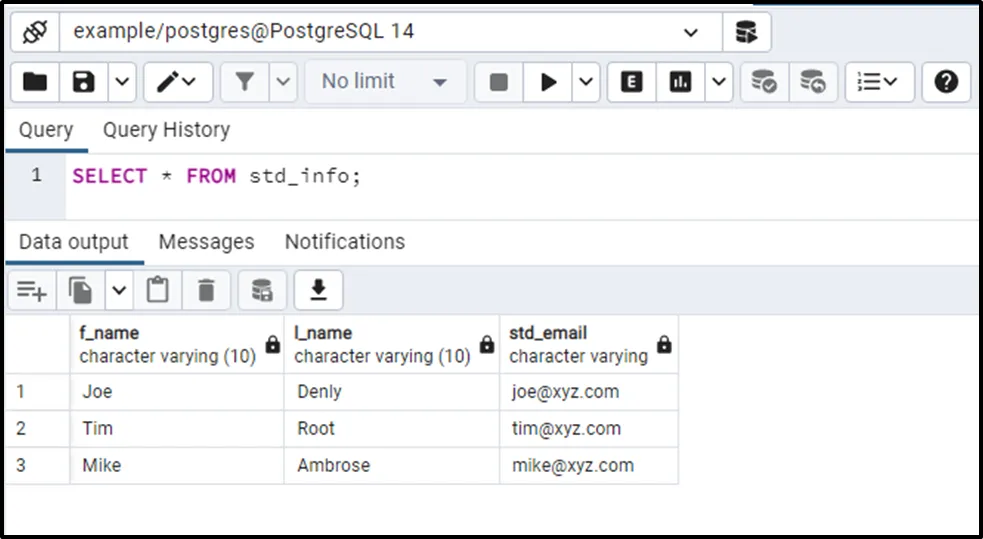Image resolution: width=983 pixels, height=539 pixels.
Task: Click the Save File icon
Action: [x=84, y=82]
